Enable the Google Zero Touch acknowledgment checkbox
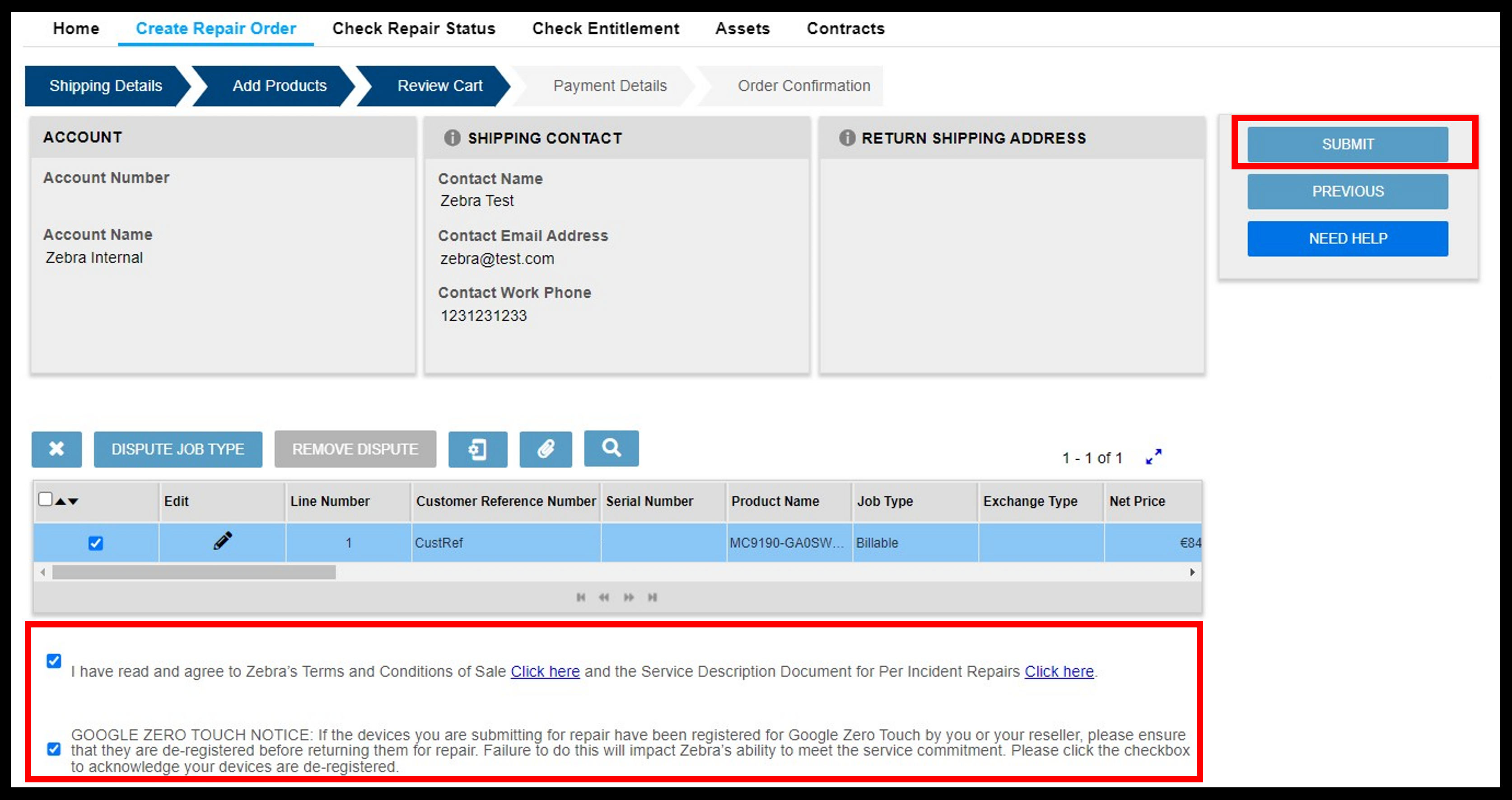 (x=54, y=741)
